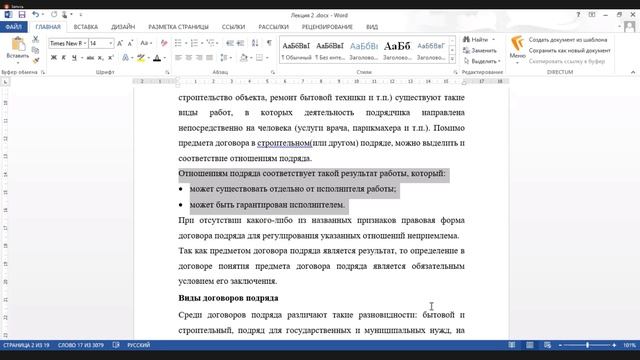Apply numbered list formatting
This screenshot has width=640, height=360.
[x=194, y=43]
